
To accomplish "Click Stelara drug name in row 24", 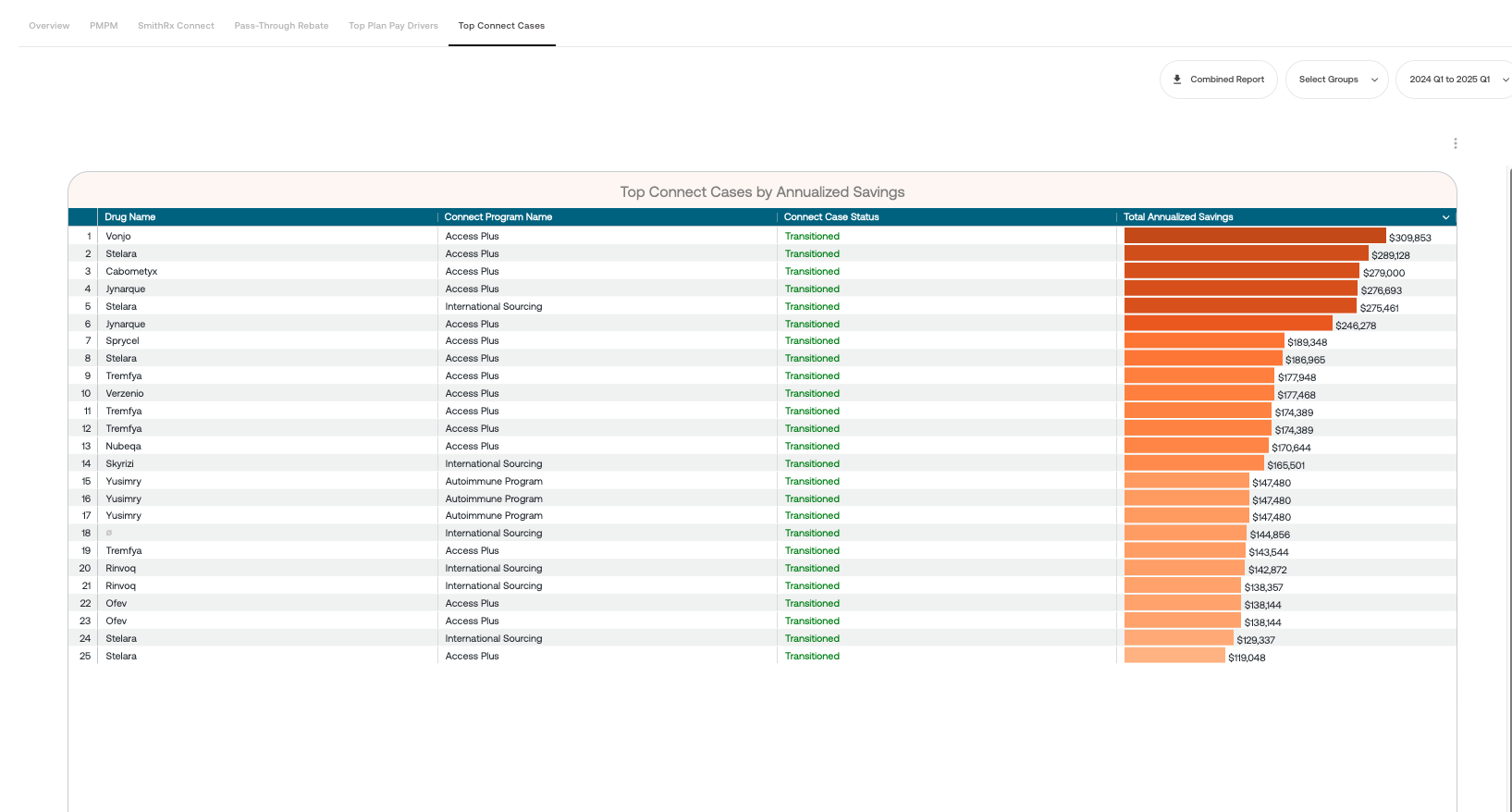I will (121, 639).
